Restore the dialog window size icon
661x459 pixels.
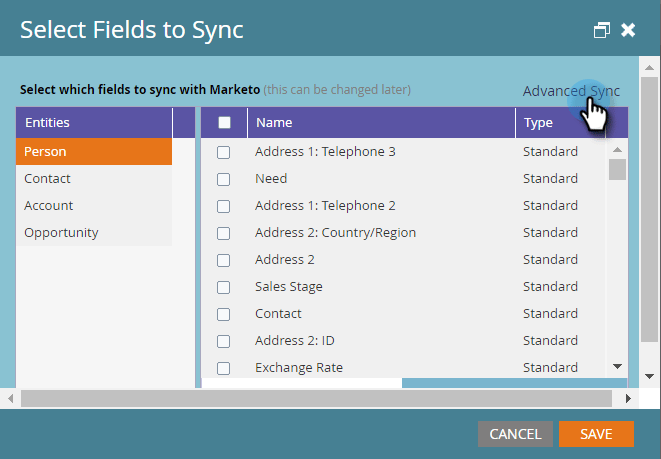tap(602, 30)
